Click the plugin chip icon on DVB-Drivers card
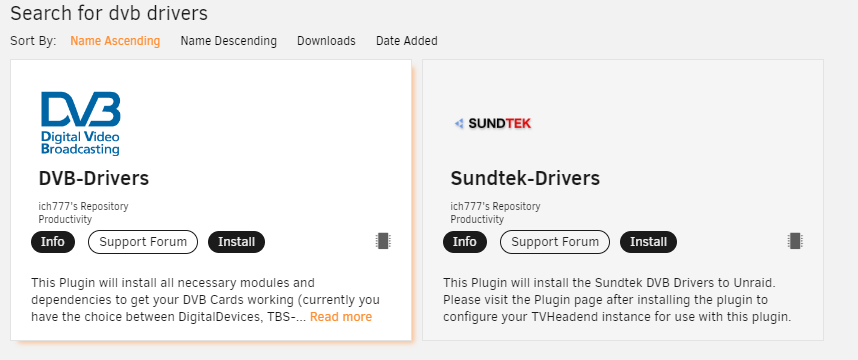 click(383, 241)
